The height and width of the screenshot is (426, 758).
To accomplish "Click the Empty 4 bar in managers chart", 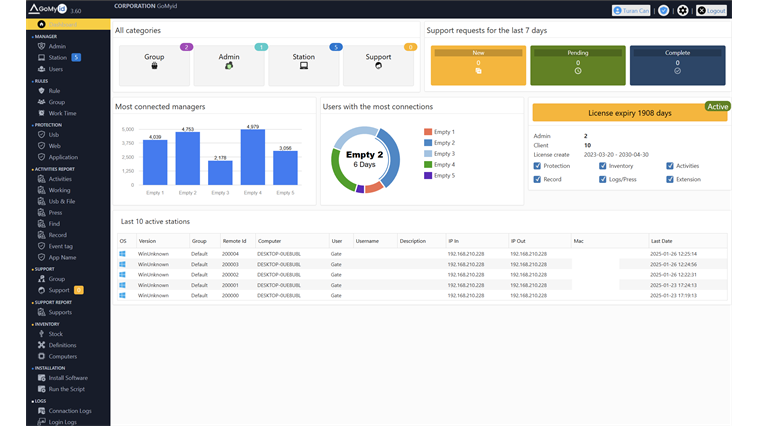I will pos(252,157).
